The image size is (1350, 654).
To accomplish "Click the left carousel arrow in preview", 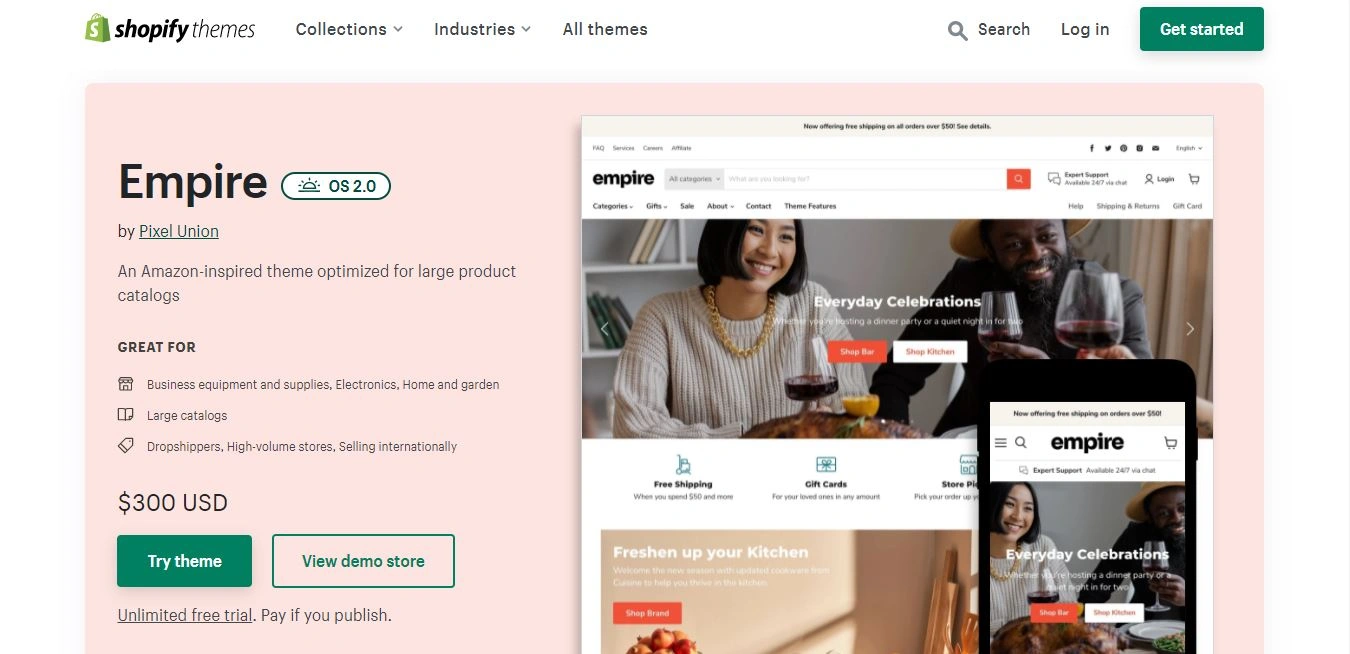I will (604, 328).
